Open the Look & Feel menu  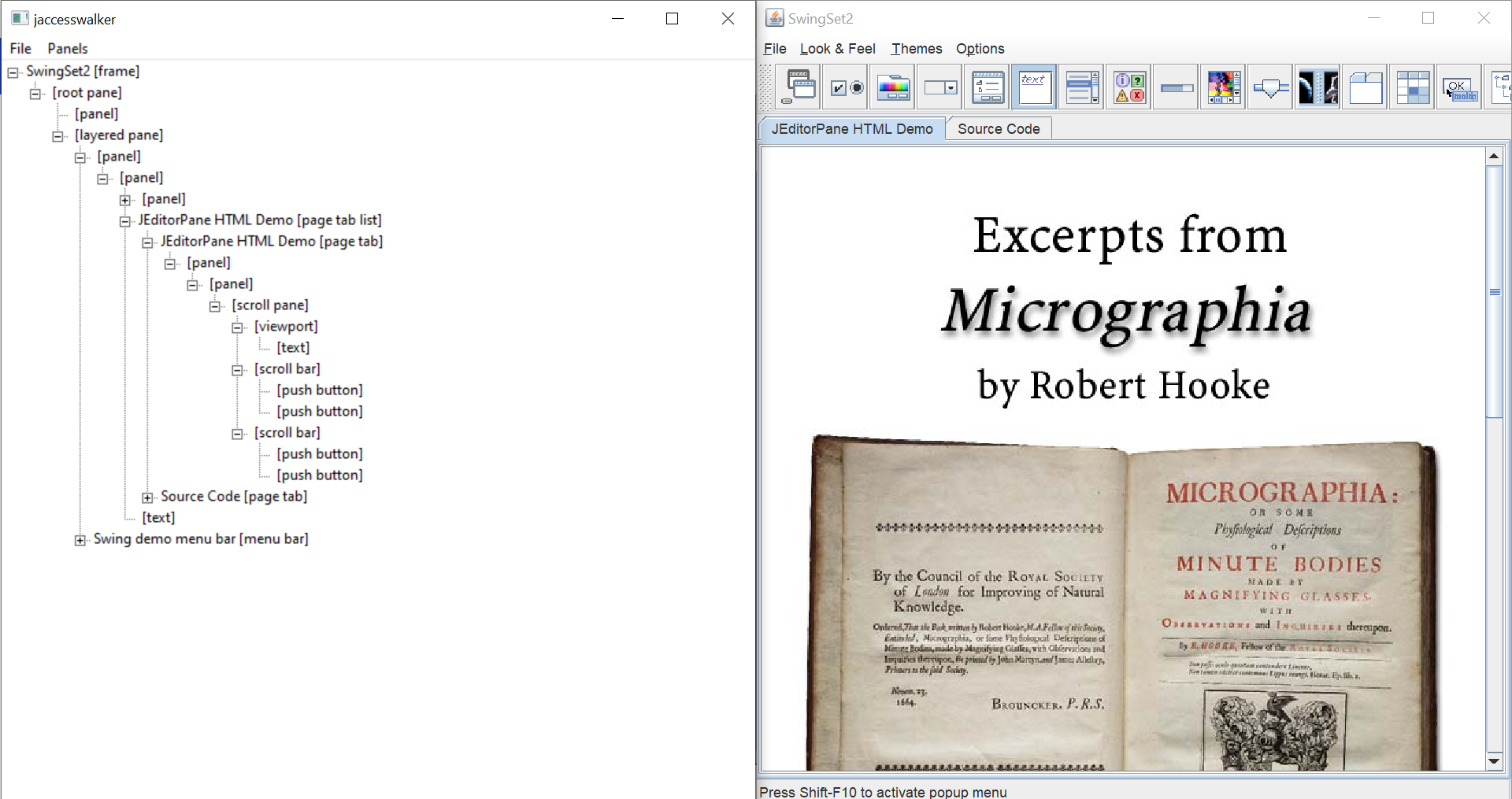click(x=837, y=49)
